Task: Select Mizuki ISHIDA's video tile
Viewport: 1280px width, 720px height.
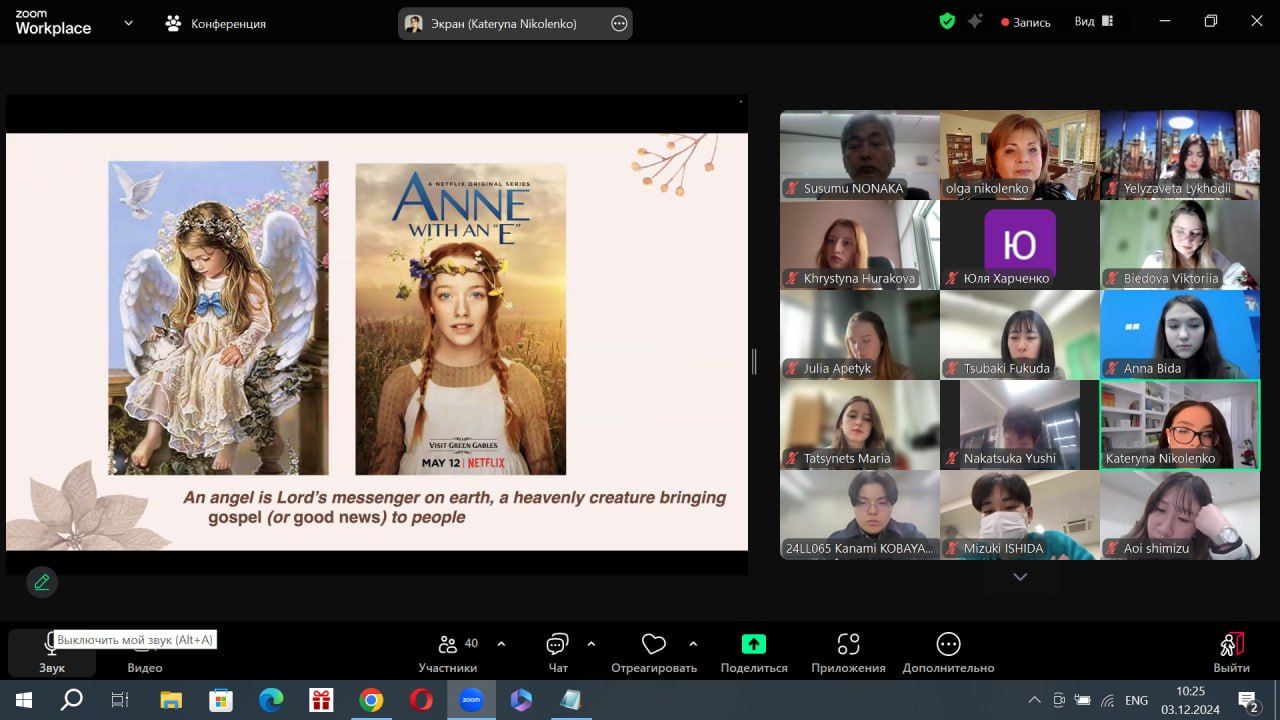Action: tap(1020, 515)
